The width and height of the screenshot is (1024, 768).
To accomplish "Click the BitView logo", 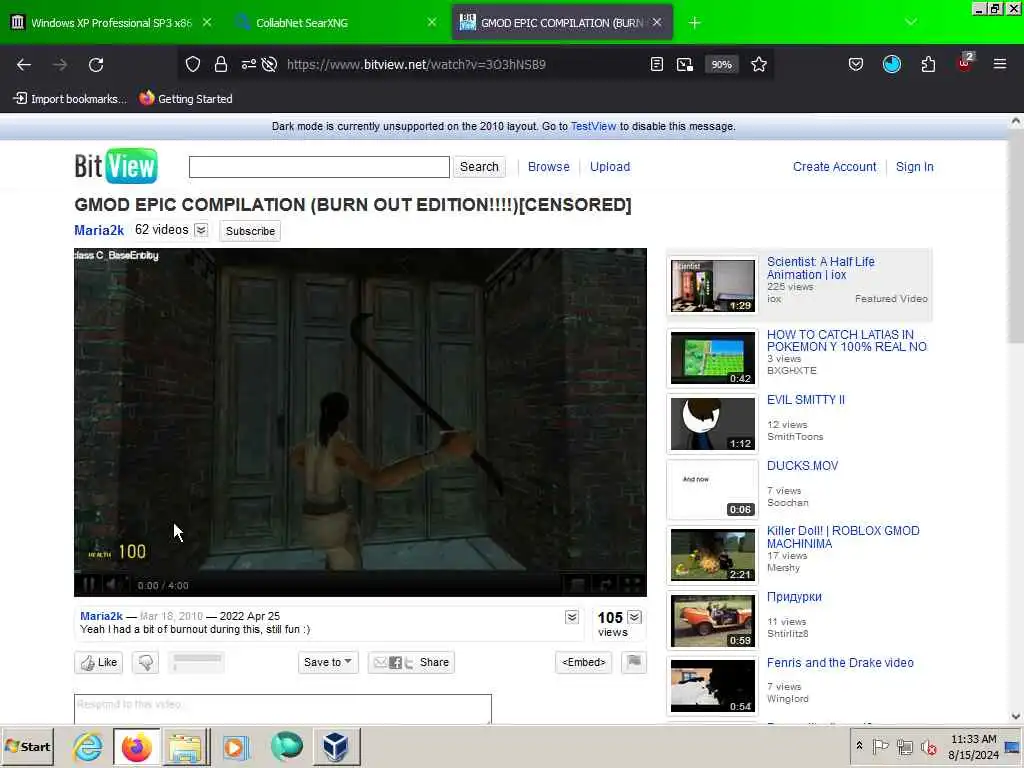I will (116, 166).
